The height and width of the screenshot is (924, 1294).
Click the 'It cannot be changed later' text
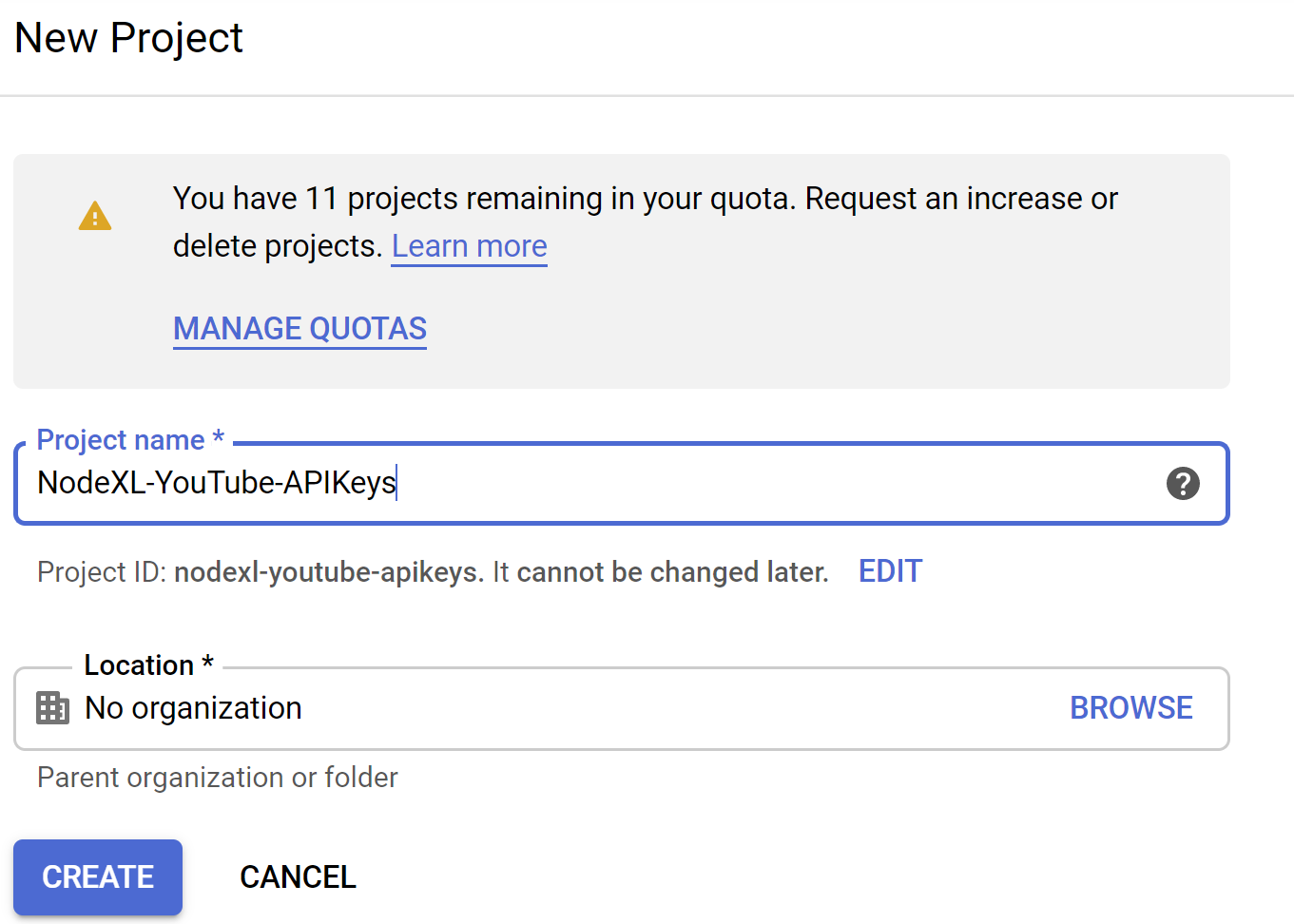click(x=660, y=572)
